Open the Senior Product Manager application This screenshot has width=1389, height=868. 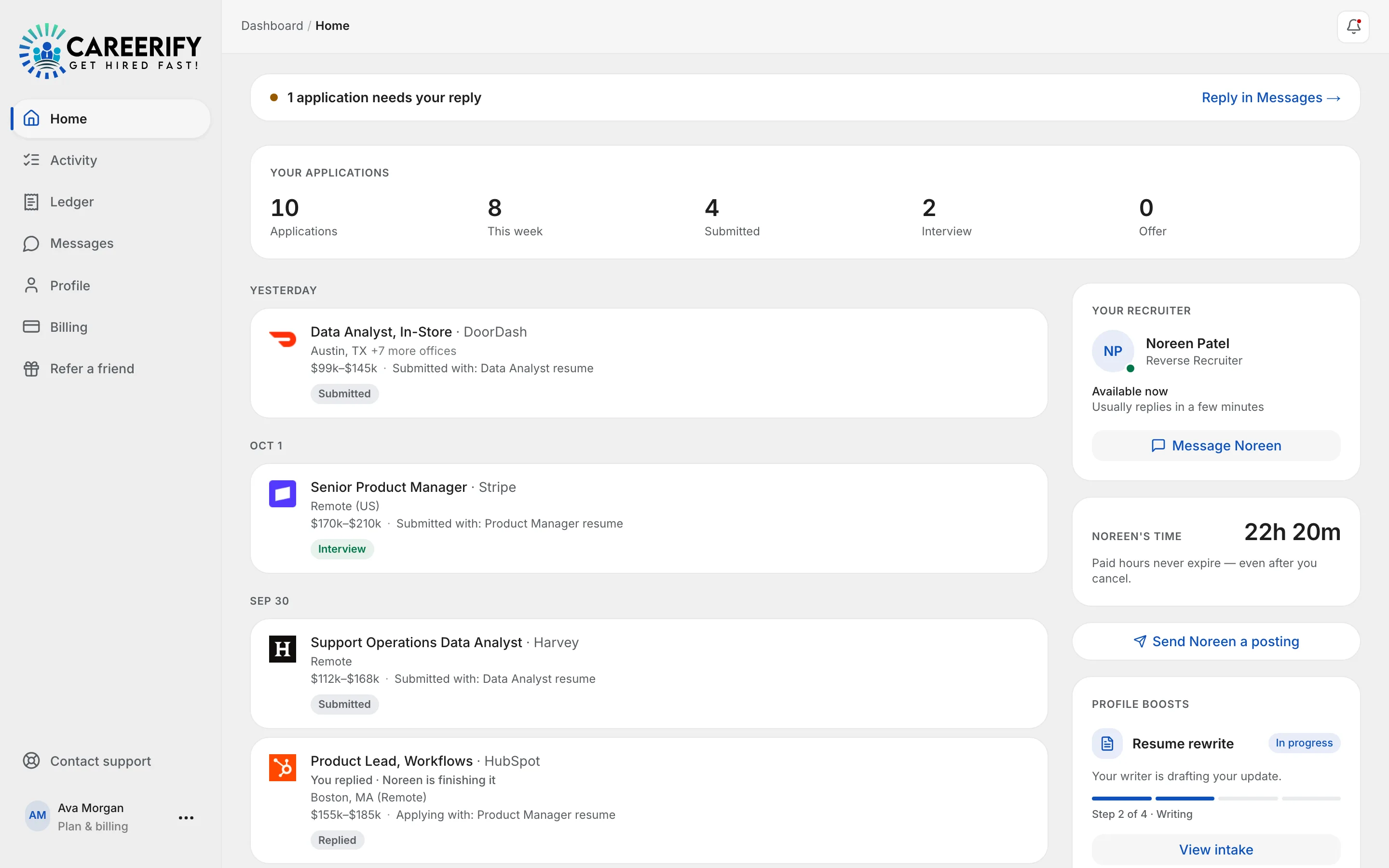click(649, 518)
